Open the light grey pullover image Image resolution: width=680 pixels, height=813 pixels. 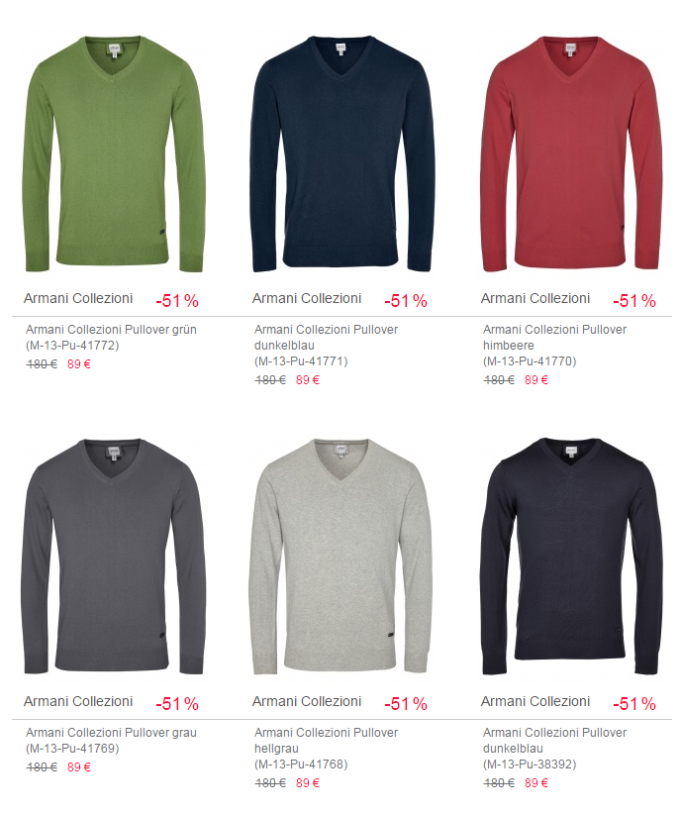coord(342,557)
